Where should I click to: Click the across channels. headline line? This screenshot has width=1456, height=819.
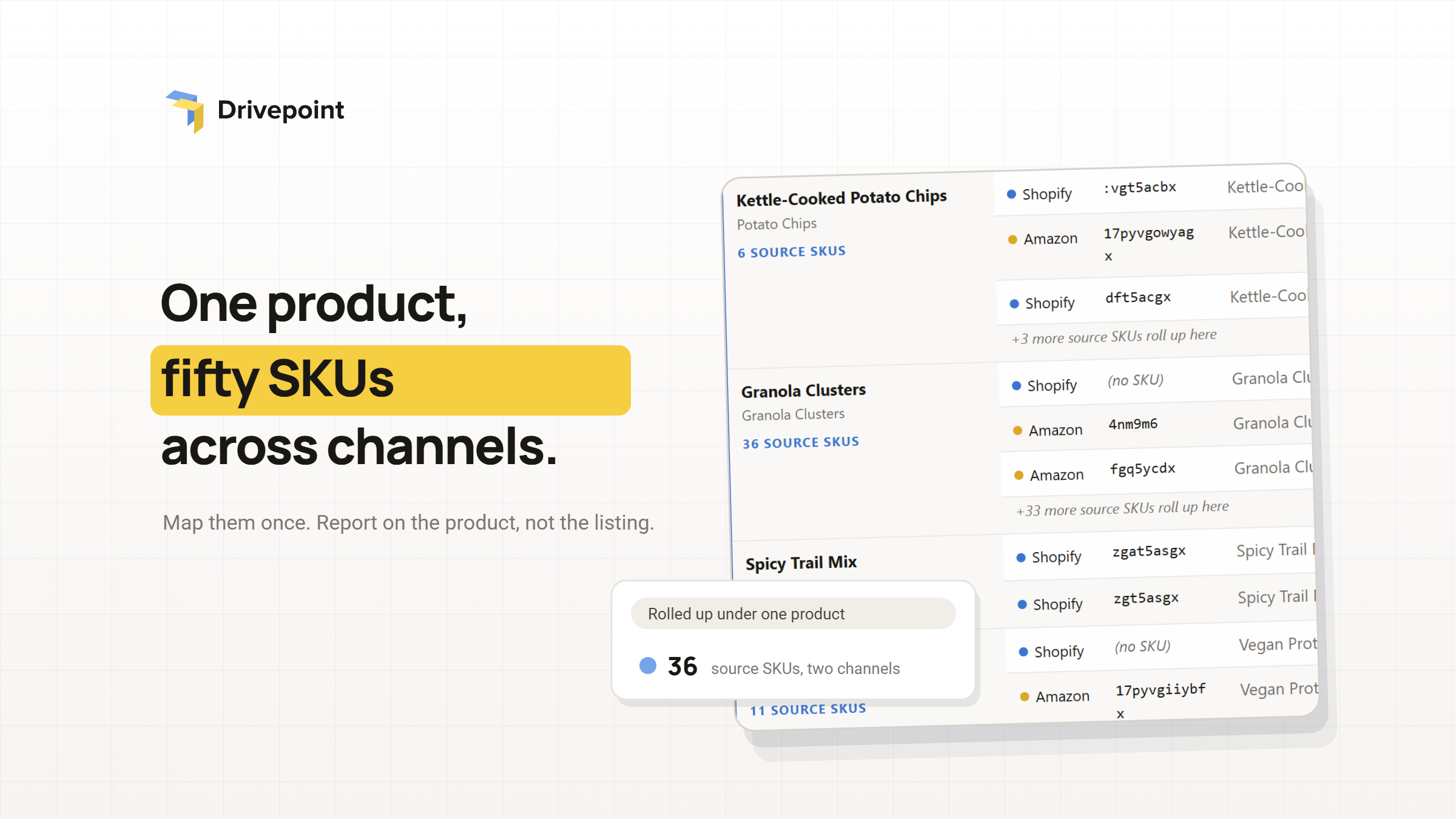[359, 447]
